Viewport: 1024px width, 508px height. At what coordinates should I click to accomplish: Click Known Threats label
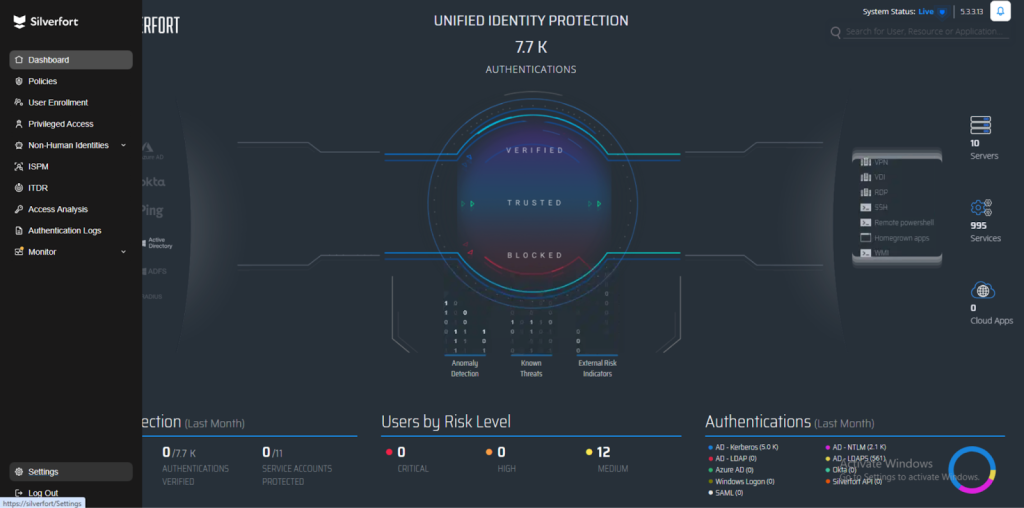531,368
